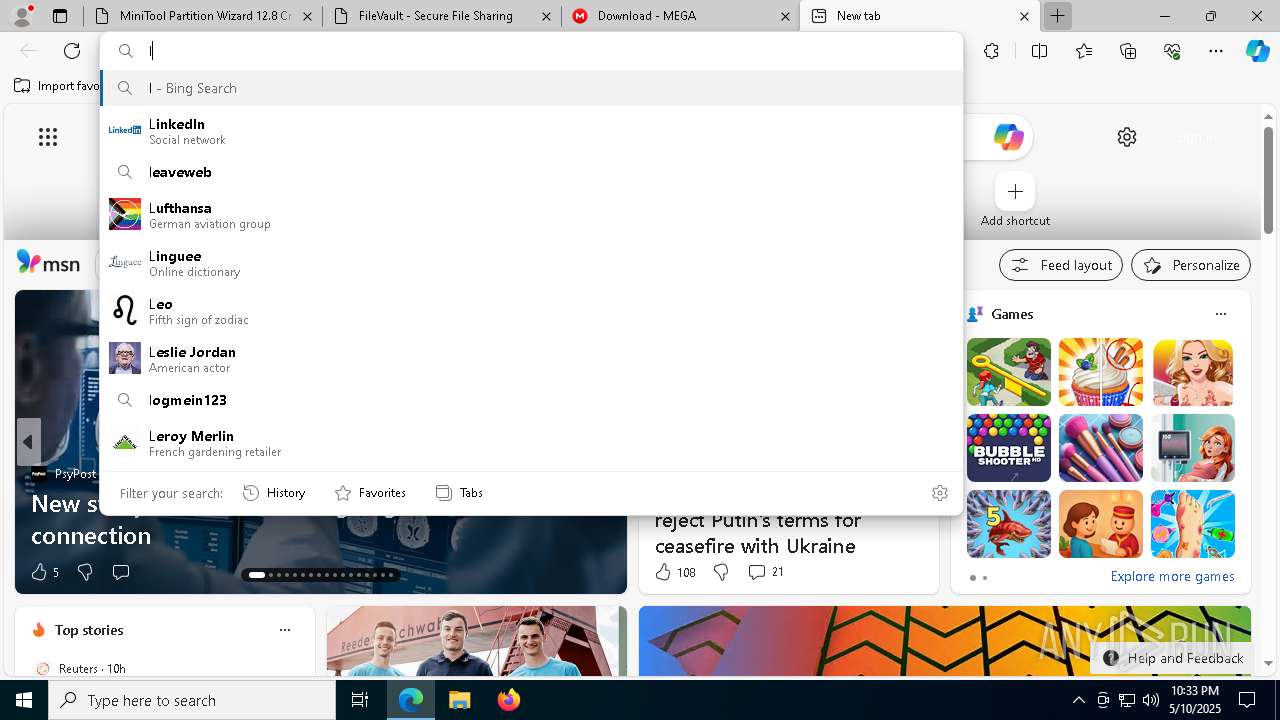Go to previous carousel story

point(28,441)
